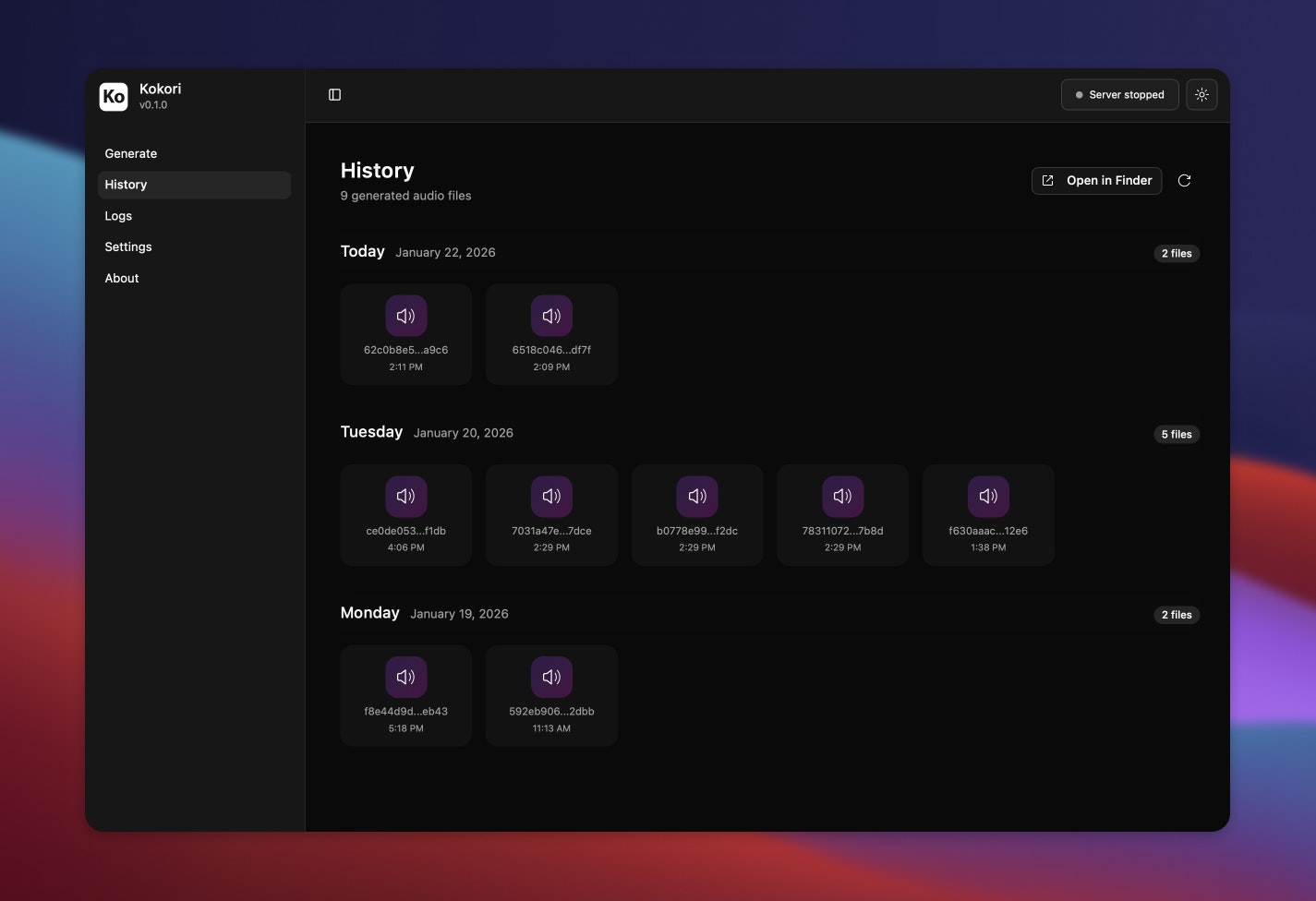Click the 2 files badge for Today

(1177, 254)
